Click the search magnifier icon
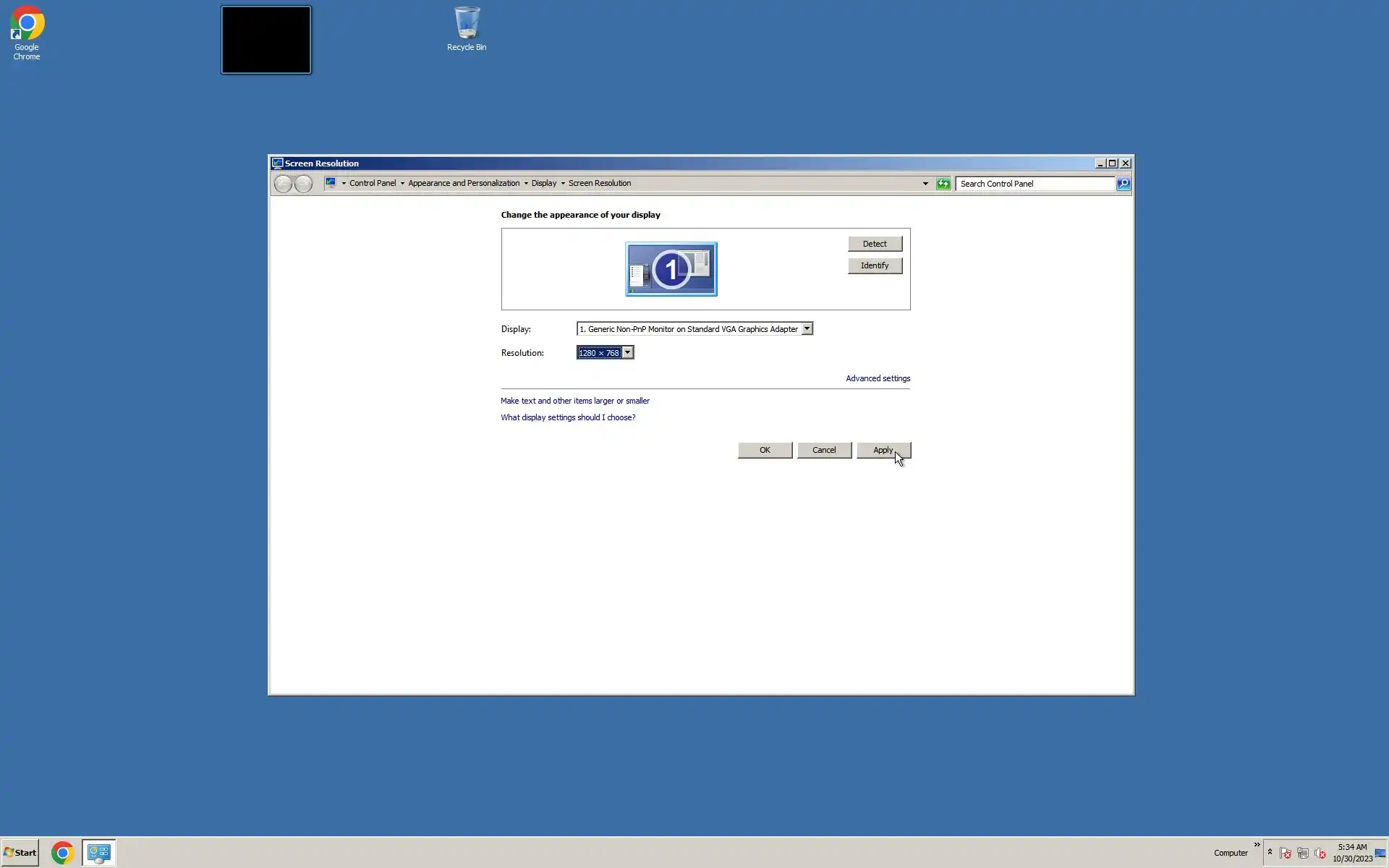 [x=1123, y=184]
